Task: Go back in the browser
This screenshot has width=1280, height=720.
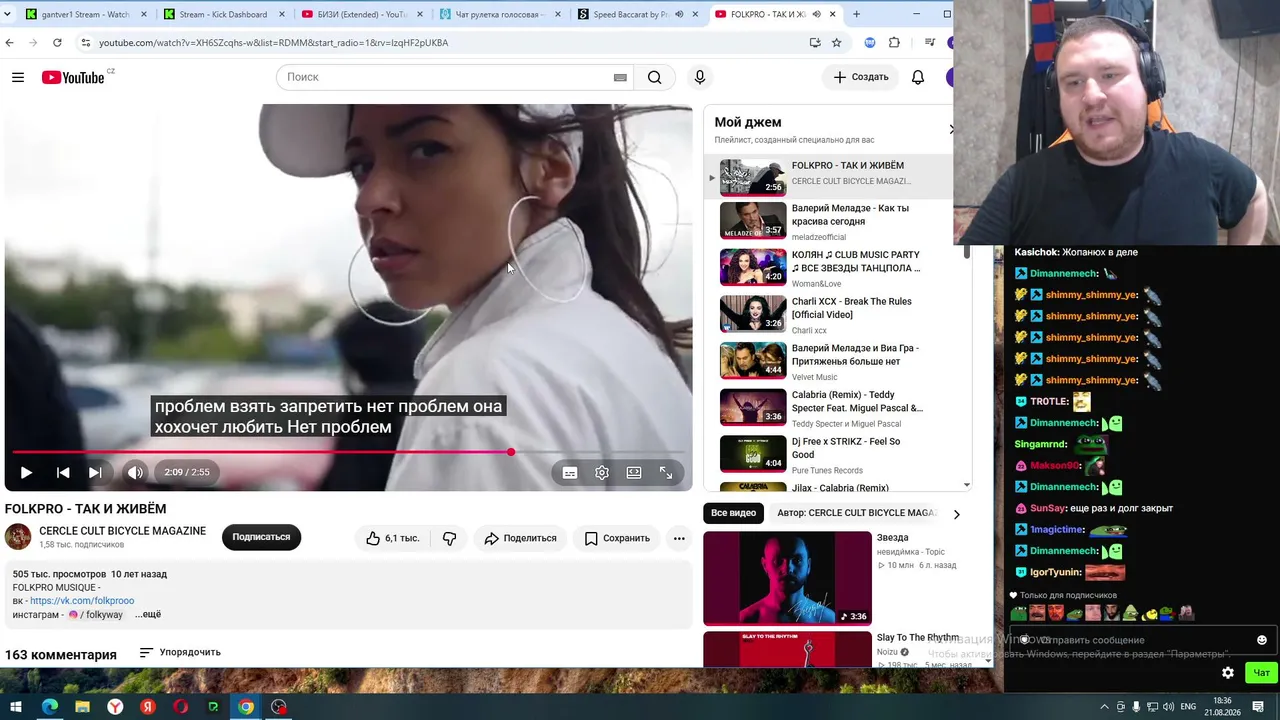Action: tap(10, 43)
